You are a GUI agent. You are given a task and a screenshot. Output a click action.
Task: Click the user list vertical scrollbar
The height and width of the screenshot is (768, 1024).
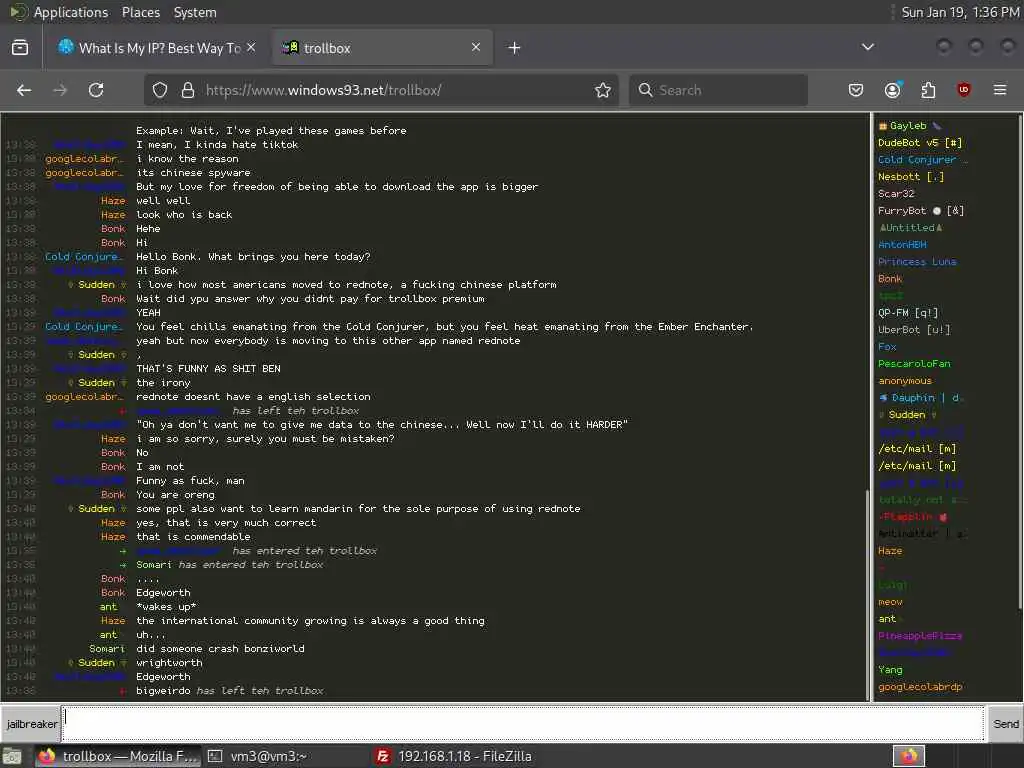coord(1020,362)
